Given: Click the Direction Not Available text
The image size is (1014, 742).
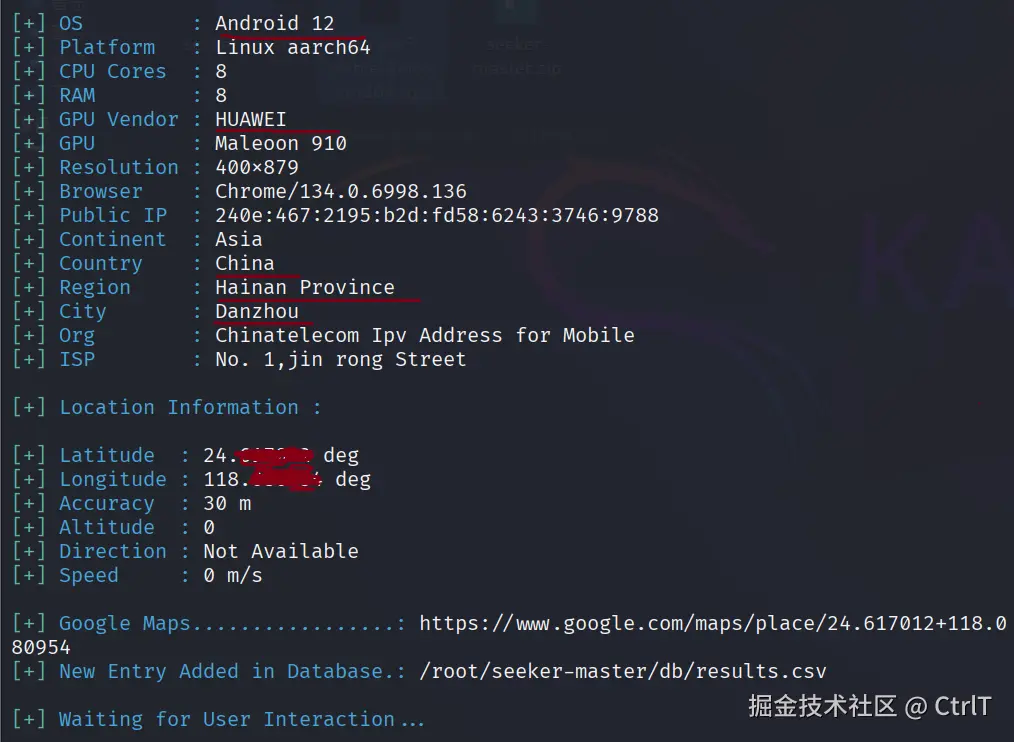Looking at the screenshot, I should coord(281,552).
